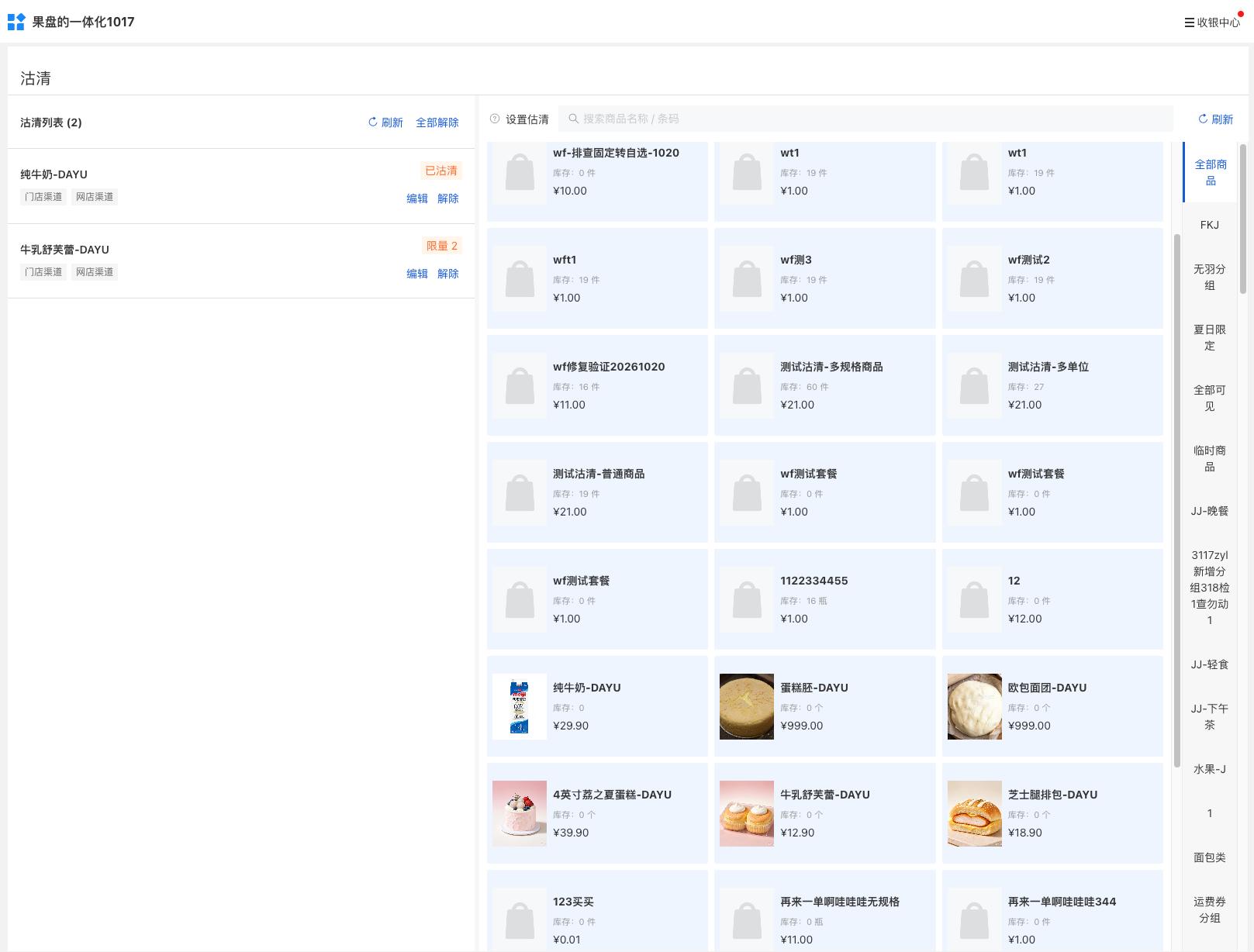Select the 芝士腿排包-DAYU sandwich image
1254x952 pixels.
click(975, 813)
